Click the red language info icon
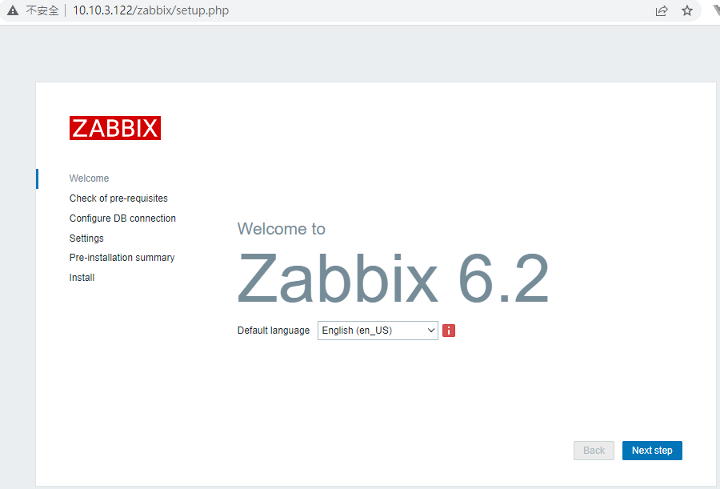Viewport: 720px width, 489px height. (449, 331)
